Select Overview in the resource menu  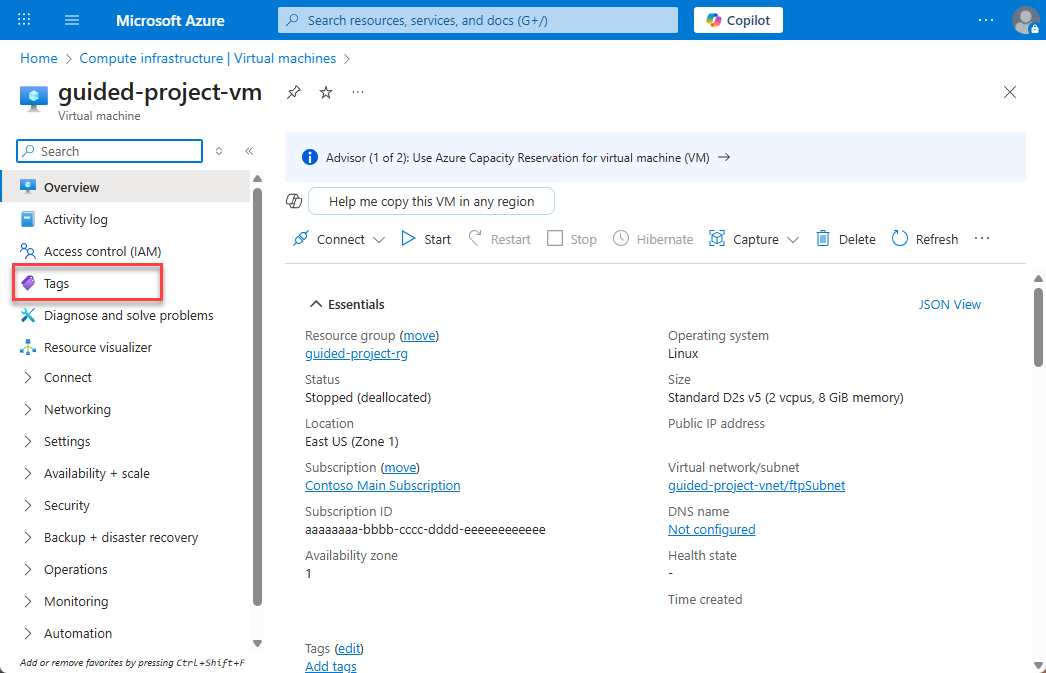coord(125,187)
